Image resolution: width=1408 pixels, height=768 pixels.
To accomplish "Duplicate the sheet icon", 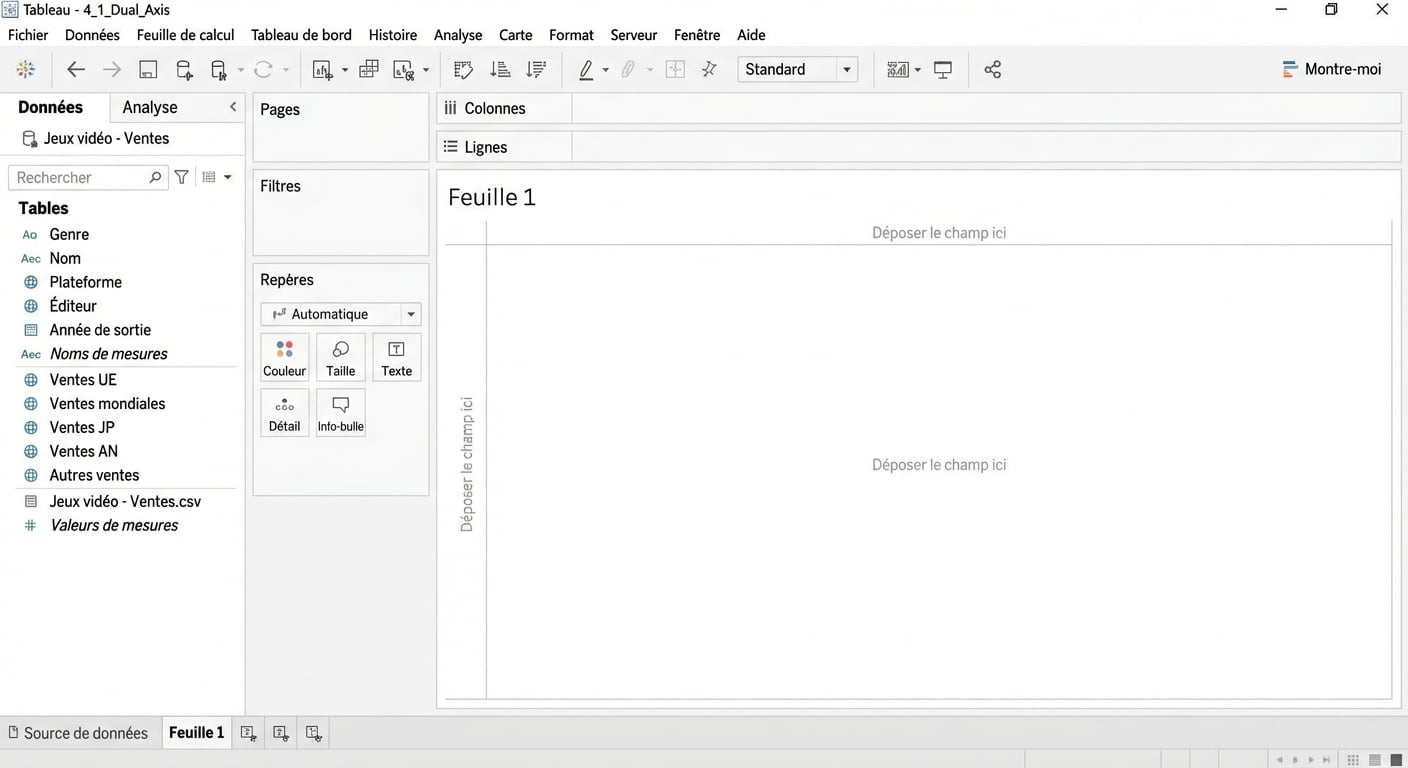I will pyautogui.click(x=369, y=69).
